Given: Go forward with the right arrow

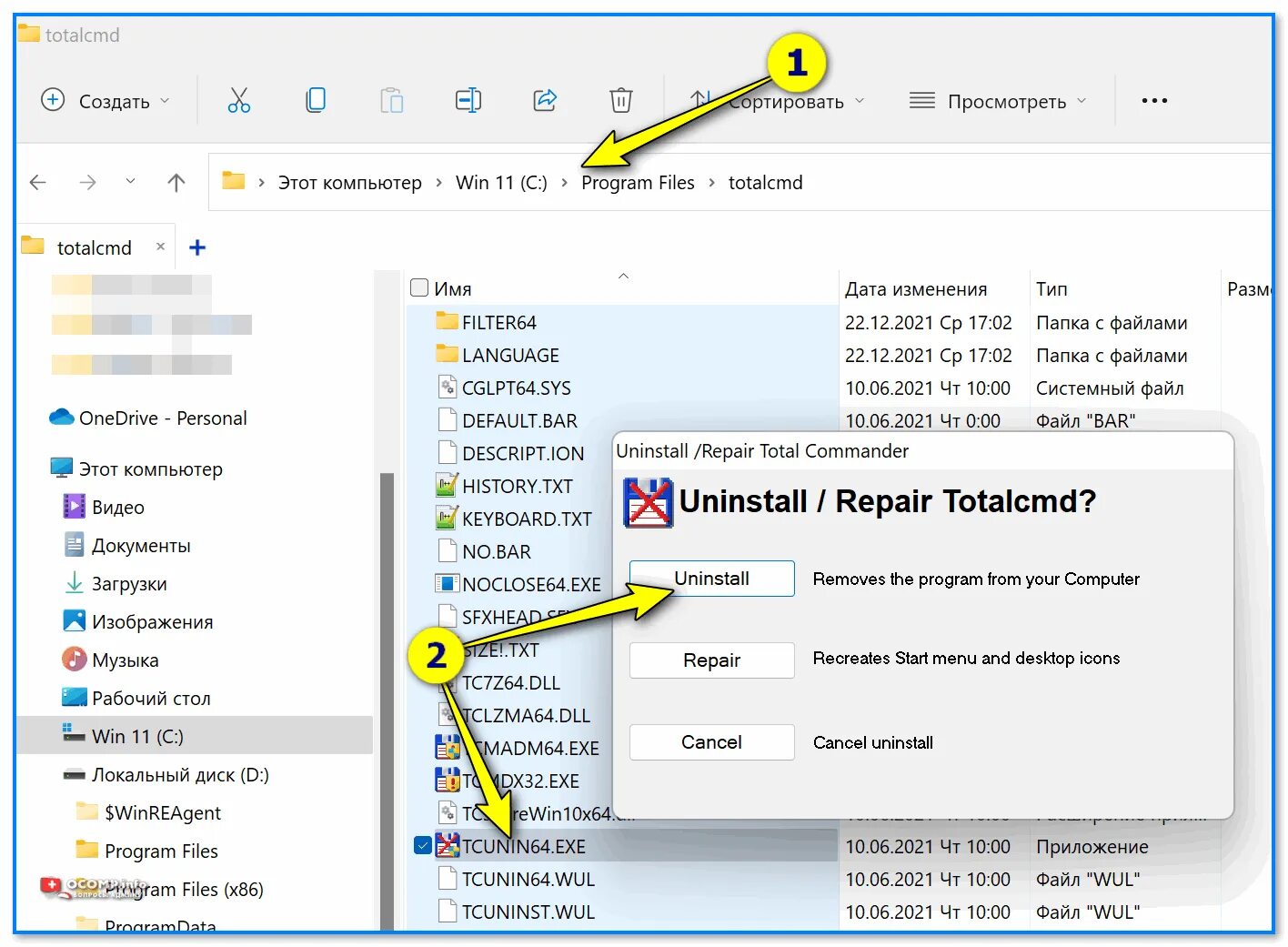Looking at the screenshot, I should click(x=87, y=183).
